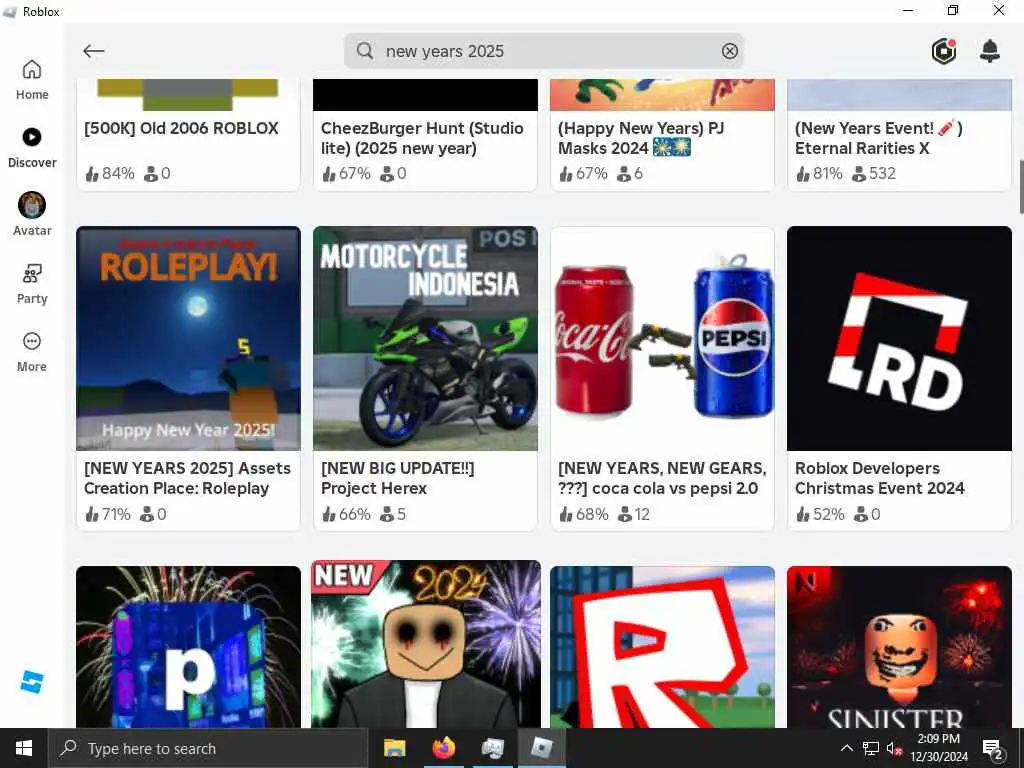Open Roblox Developers RD logo thumbnail
Screen dimensions: 1024x768
tap(899, 338)
